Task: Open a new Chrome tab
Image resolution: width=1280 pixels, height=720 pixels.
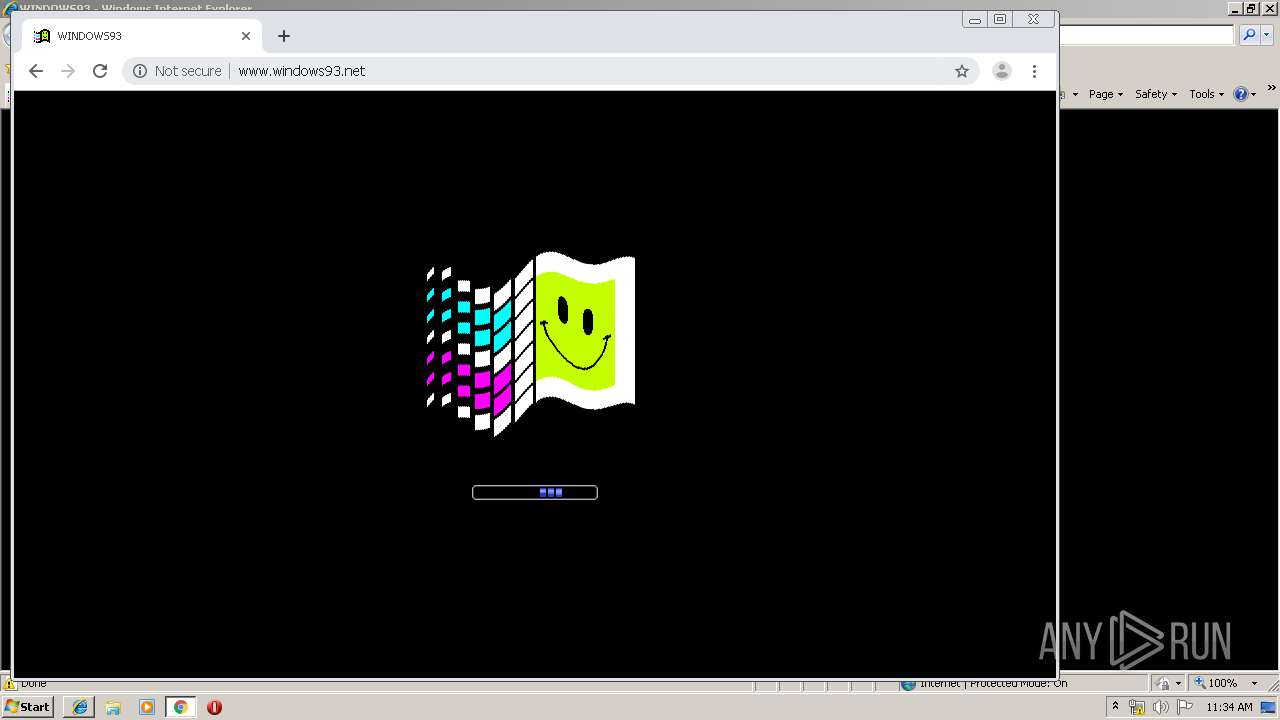Action: pyautogui.click(x=284, y=36)
